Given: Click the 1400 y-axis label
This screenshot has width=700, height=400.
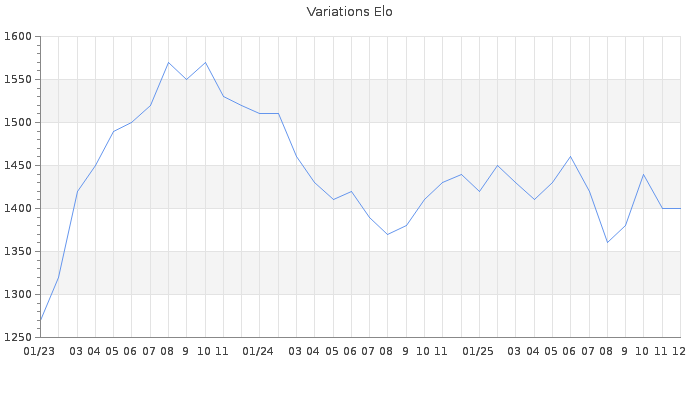Looking at the screenshot, I should pyautogui.click(x=18, y=209).
